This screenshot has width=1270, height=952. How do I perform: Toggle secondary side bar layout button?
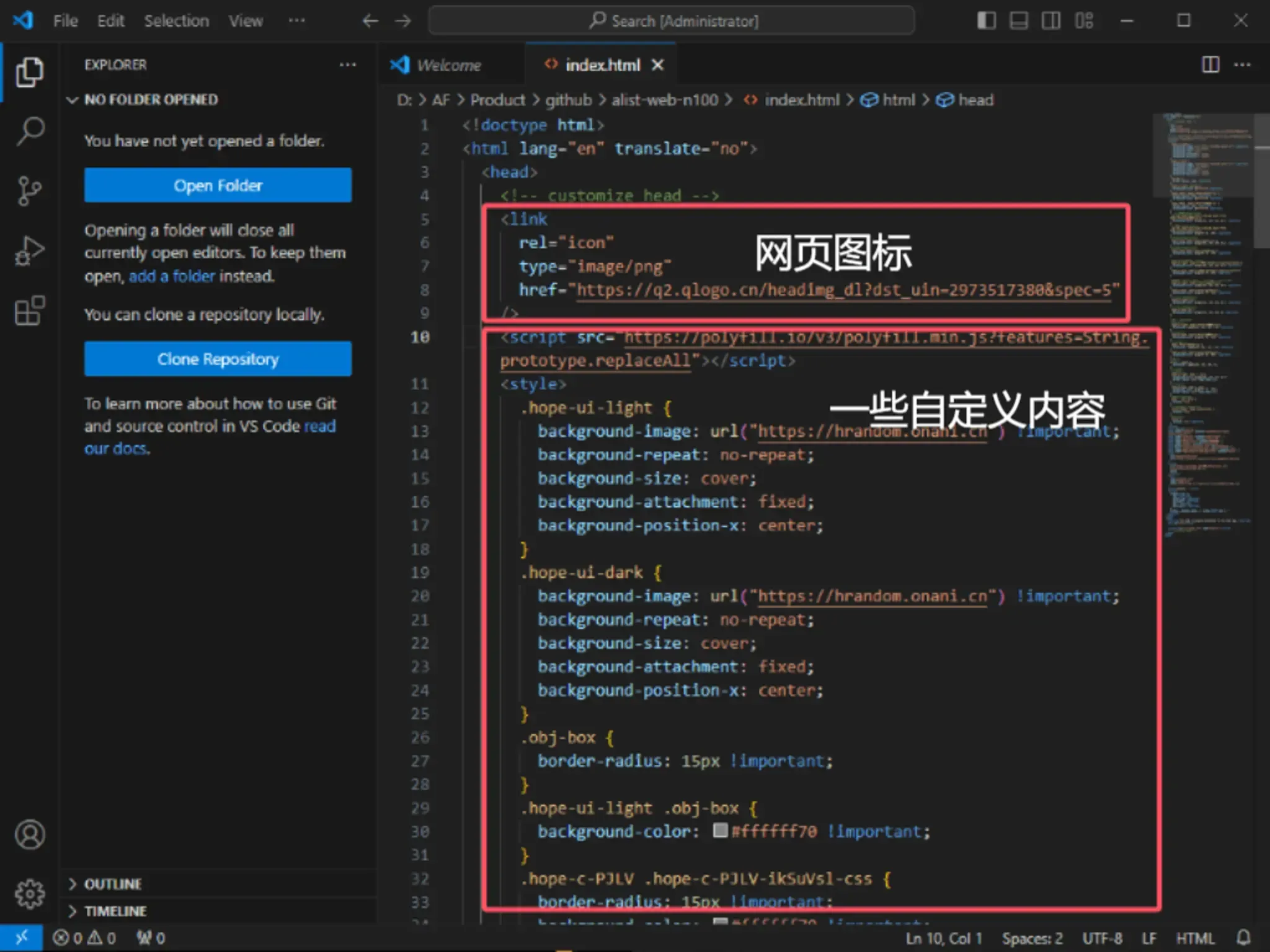tap(1050, 20)
